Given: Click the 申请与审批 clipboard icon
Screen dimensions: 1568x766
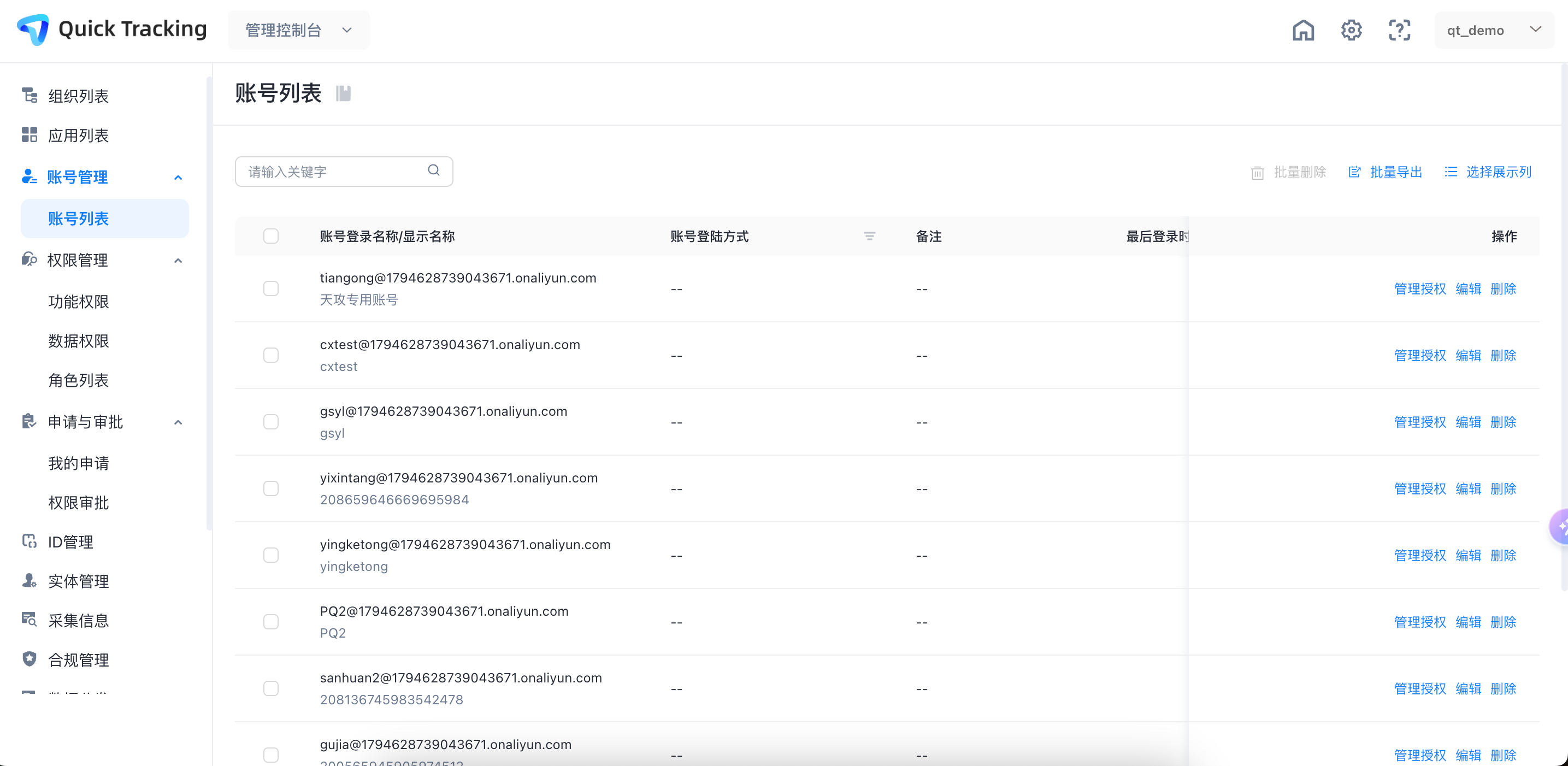Looking at the screenshot, I should (x=29, y=421).
